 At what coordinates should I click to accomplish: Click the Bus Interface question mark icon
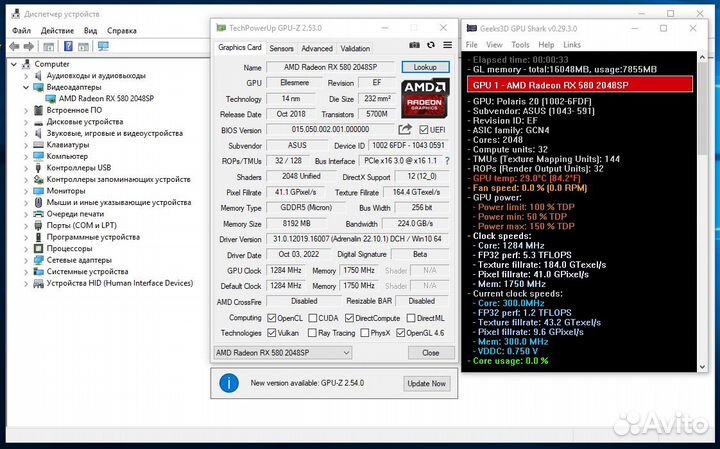click(x=447, y=161)
